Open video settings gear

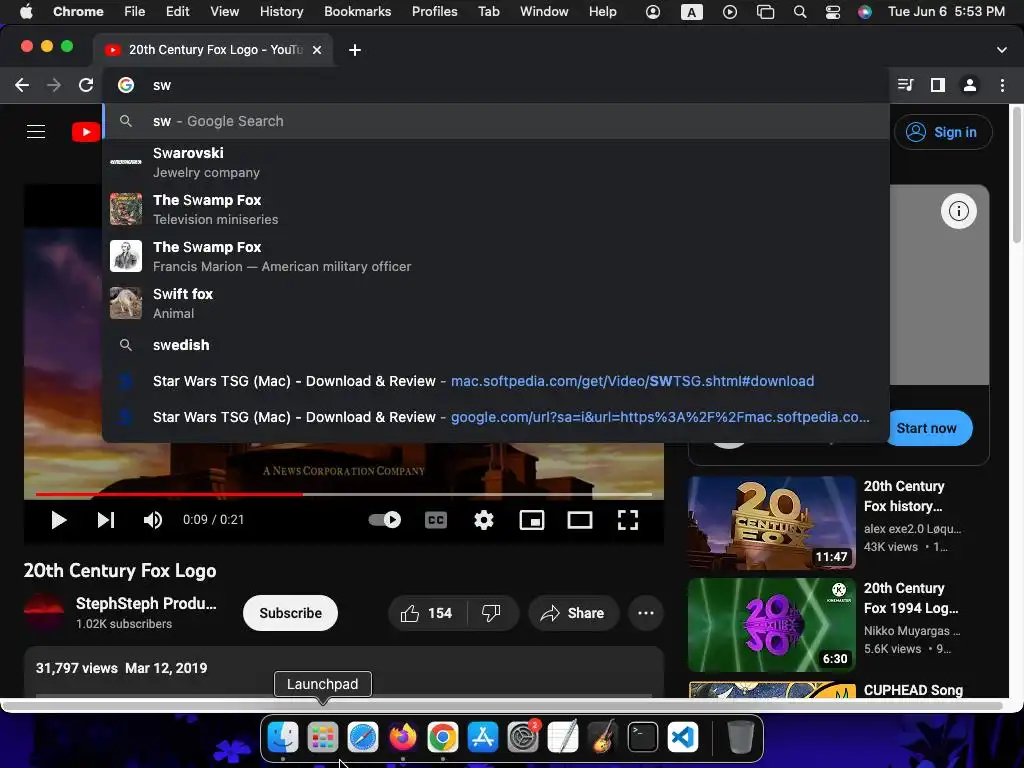[484, 520]
